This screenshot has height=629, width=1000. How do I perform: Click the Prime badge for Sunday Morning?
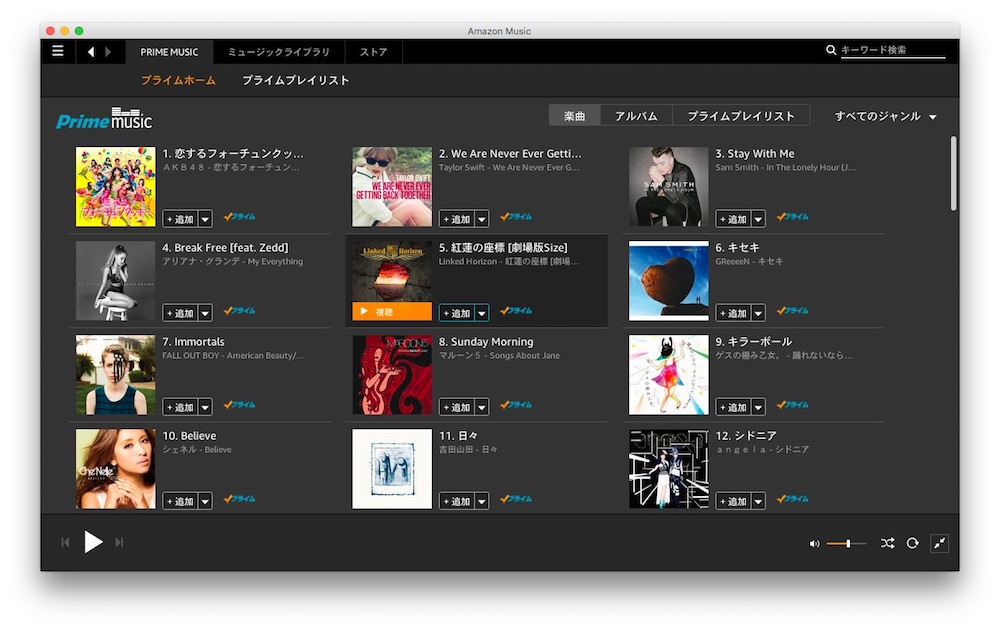[x=516, y=405]
